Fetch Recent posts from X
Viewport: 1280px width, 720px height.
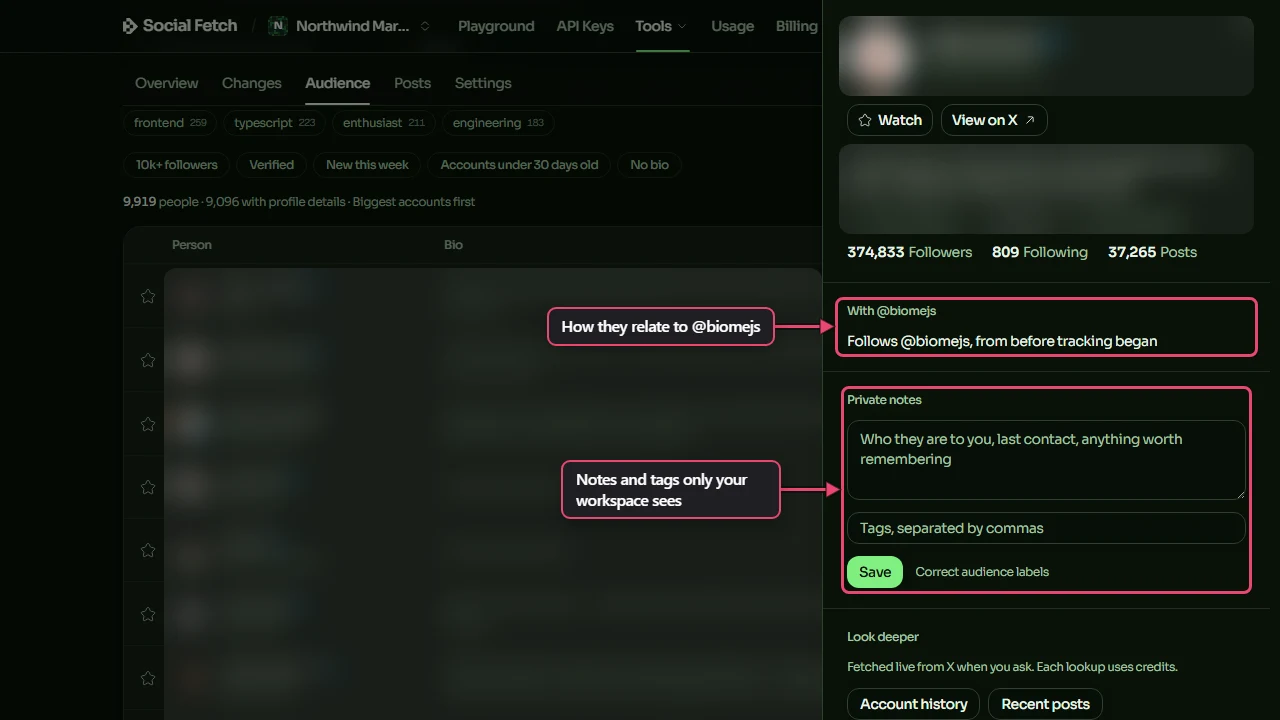point(1045,704)
